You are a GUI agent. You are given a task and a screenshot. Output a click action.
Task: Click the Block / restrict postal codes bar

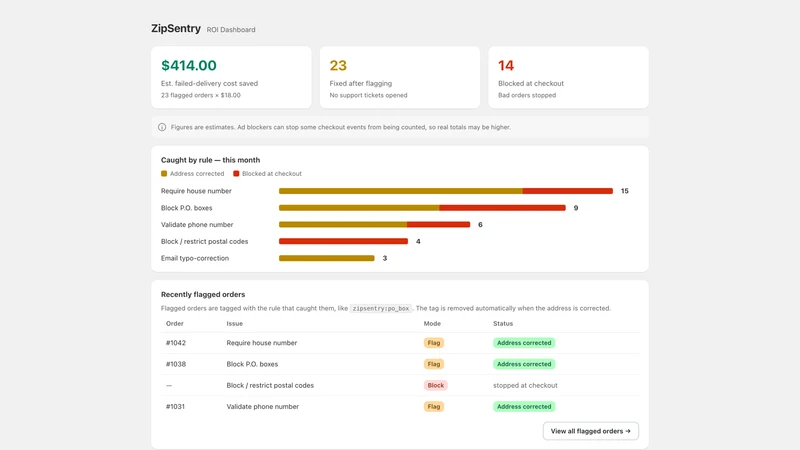[343, 241]
